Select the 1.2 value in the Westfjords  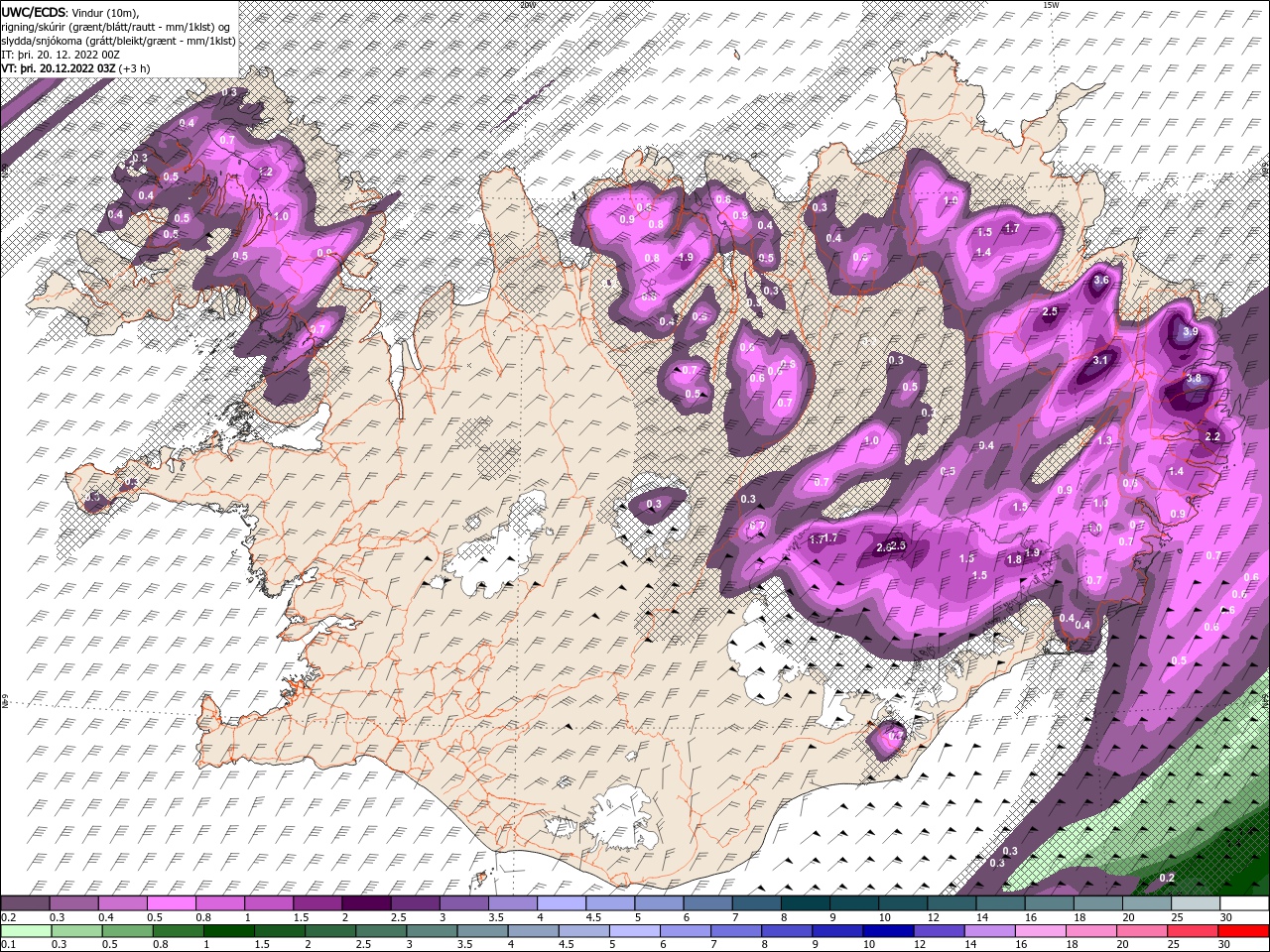point(265,172)
